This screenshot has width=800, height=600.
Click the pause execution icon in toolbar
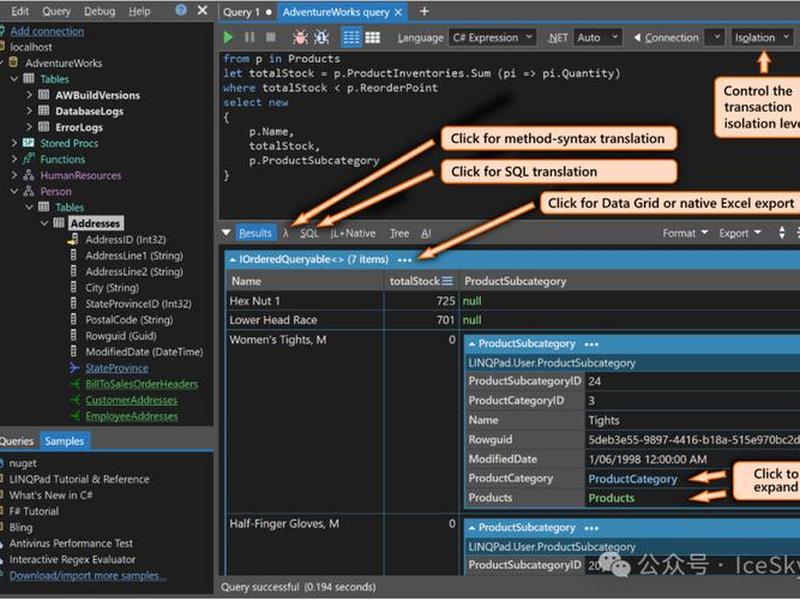(x=249, y=37)
